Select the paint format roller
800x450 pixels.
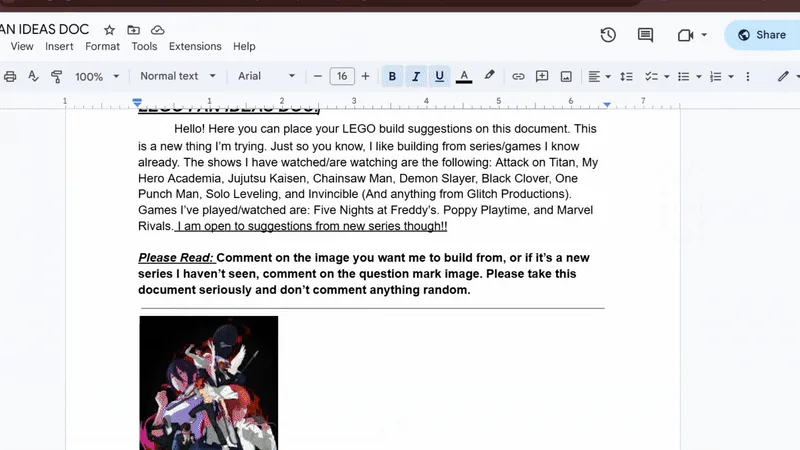pyautogui.click(x=57, y=77)
